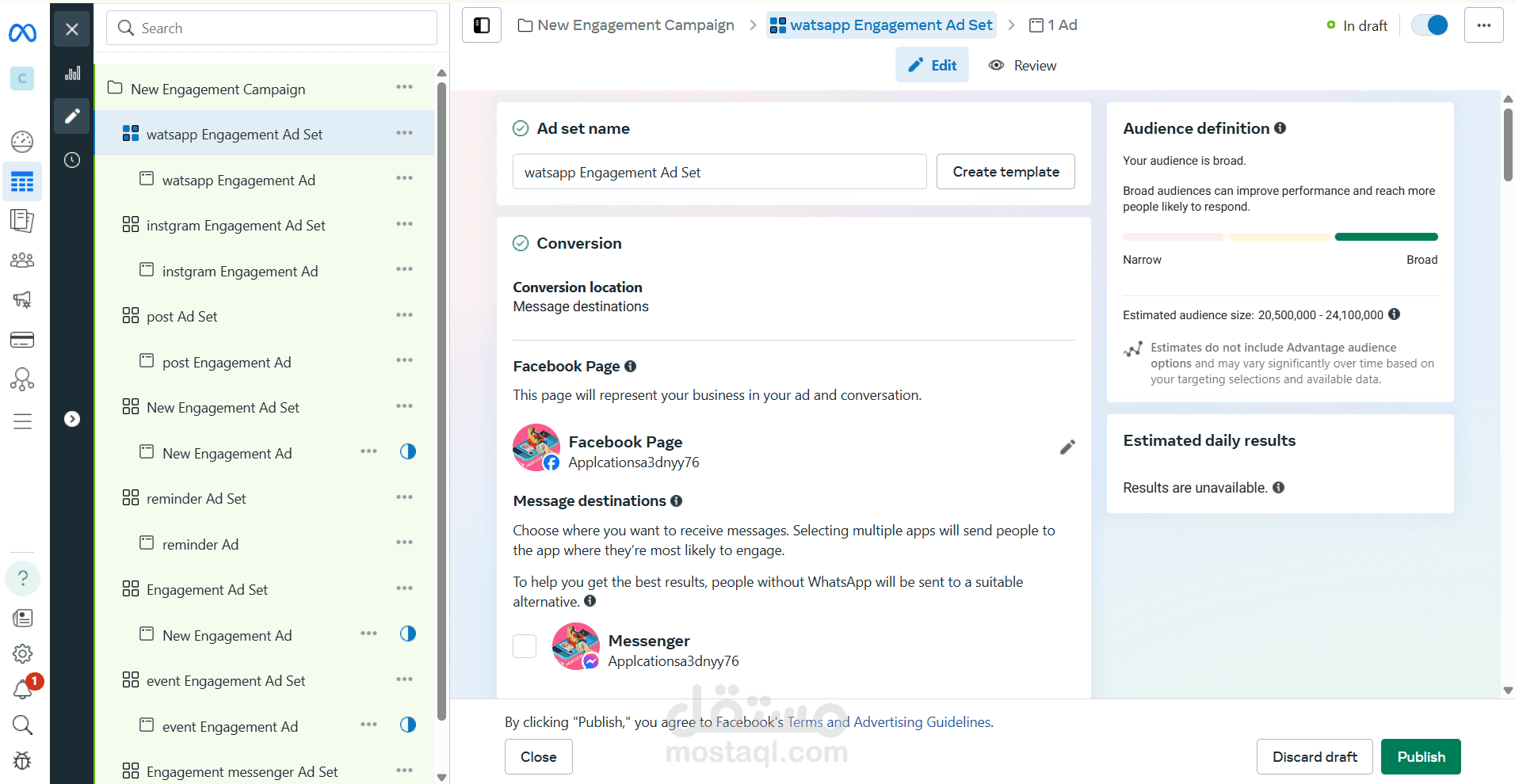Open options for Engagement messenger Ad Set row
The width and height of the screenshot is (1515, 784).
(405, 771)
